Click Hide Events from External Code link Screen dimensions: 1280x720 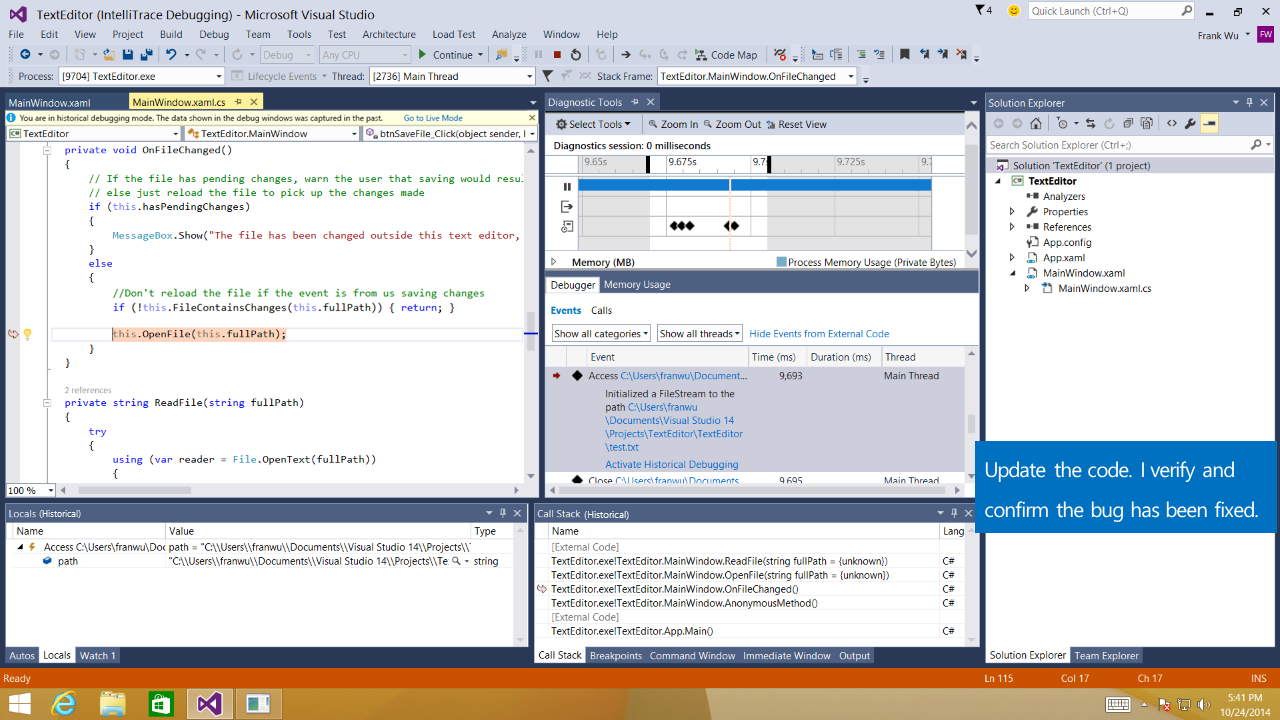[x=819, y=334]
